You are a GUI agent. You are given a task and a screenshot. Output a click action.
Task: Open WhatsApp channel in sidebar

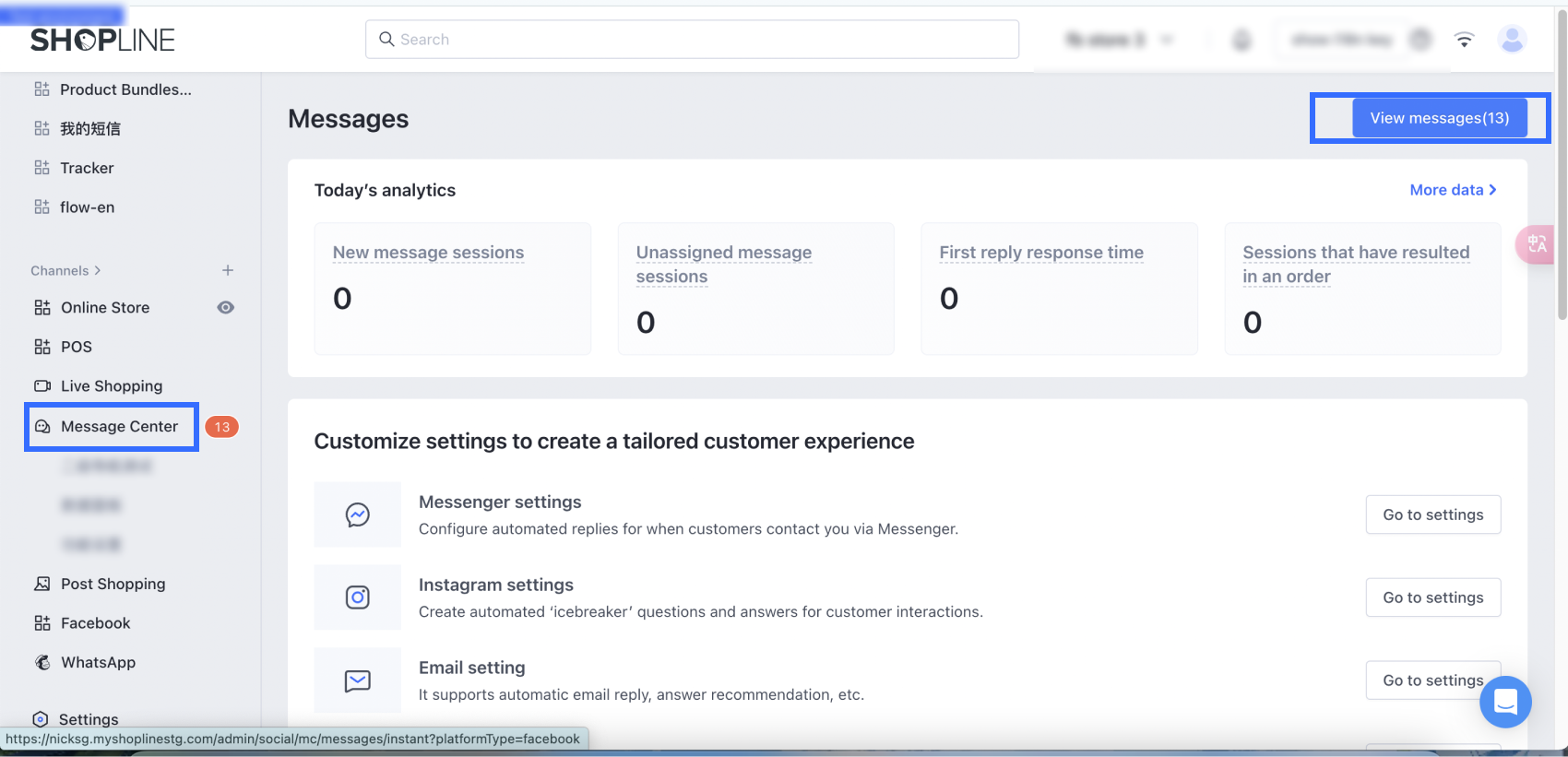98,662
